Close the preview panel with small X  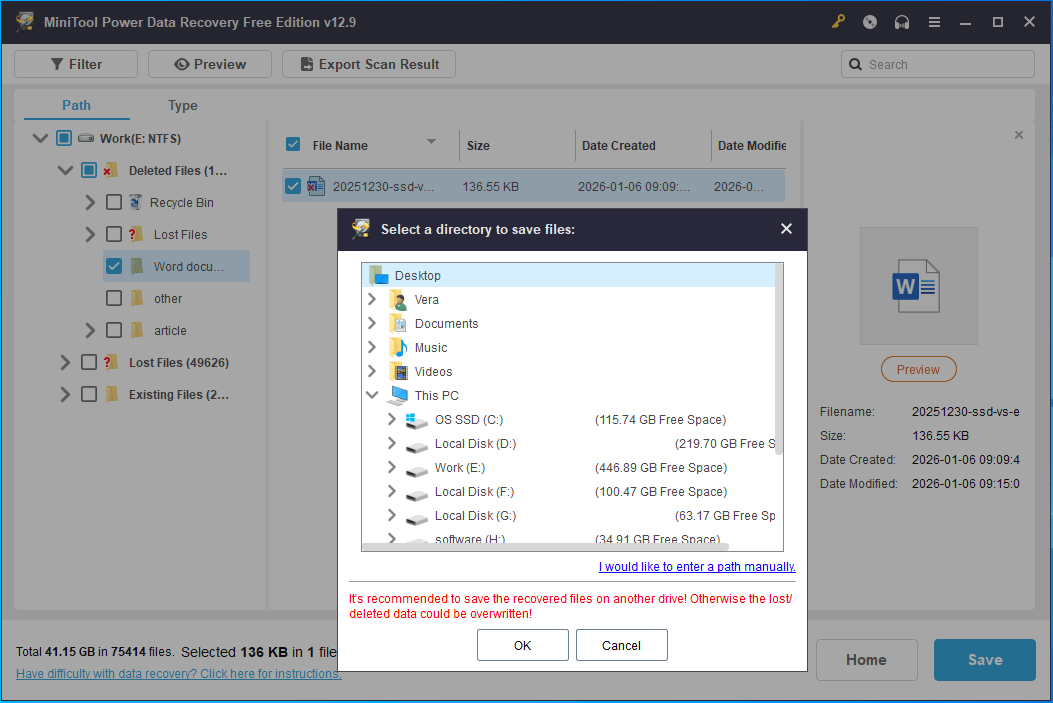point(1019,135)
